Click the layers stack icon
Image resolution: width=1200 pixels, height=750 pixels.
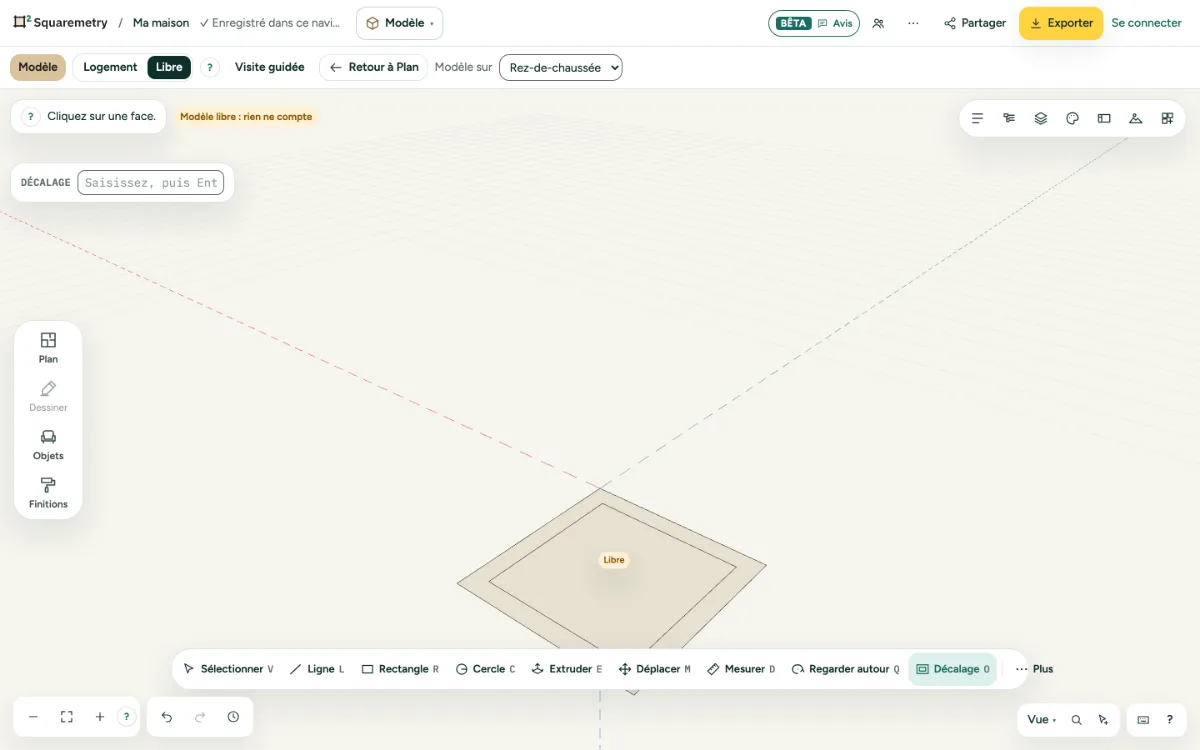pyautogui.click(x=1041, y=118)
